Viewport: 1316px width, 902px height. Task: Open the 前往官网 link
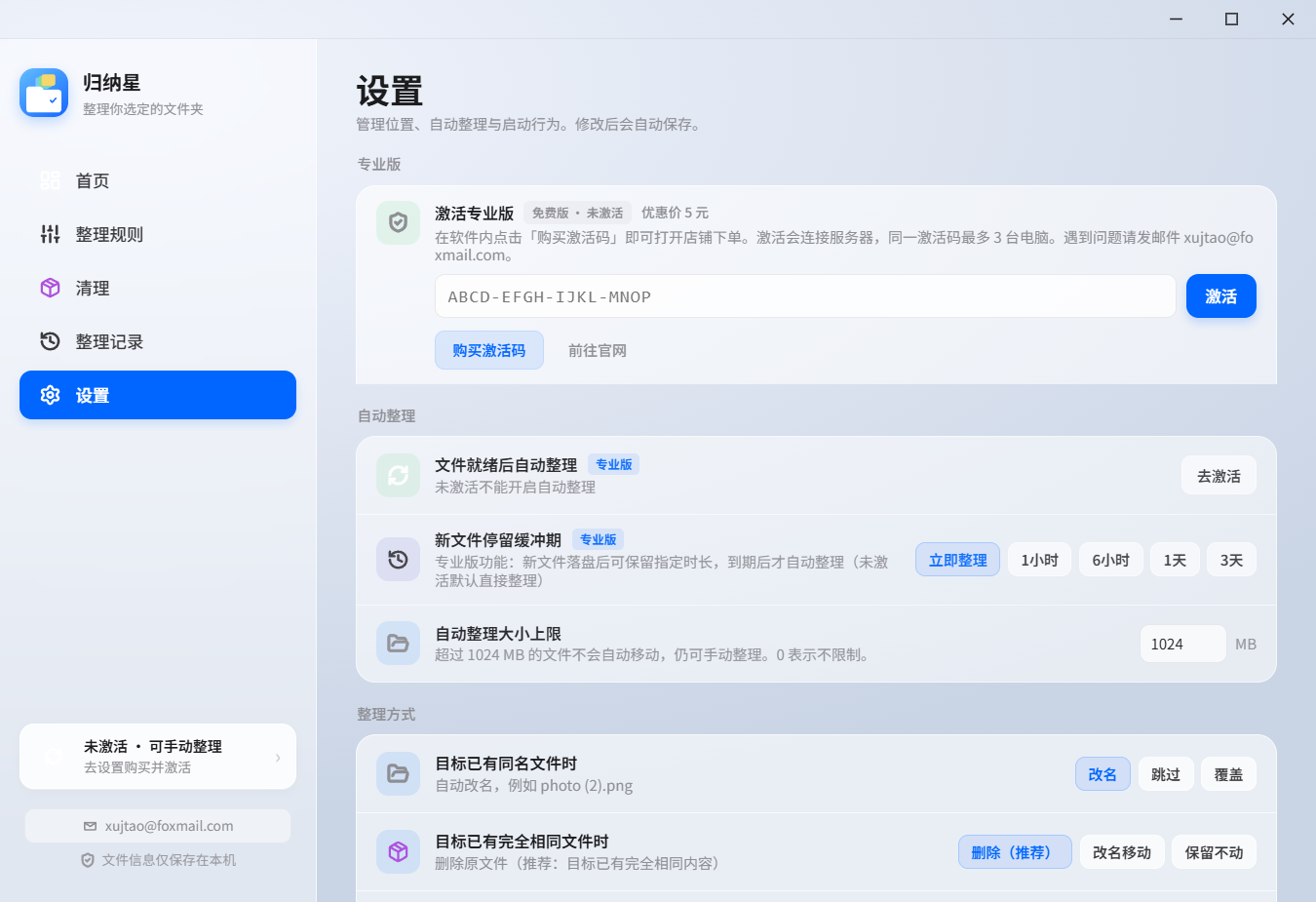coord(598,350)
